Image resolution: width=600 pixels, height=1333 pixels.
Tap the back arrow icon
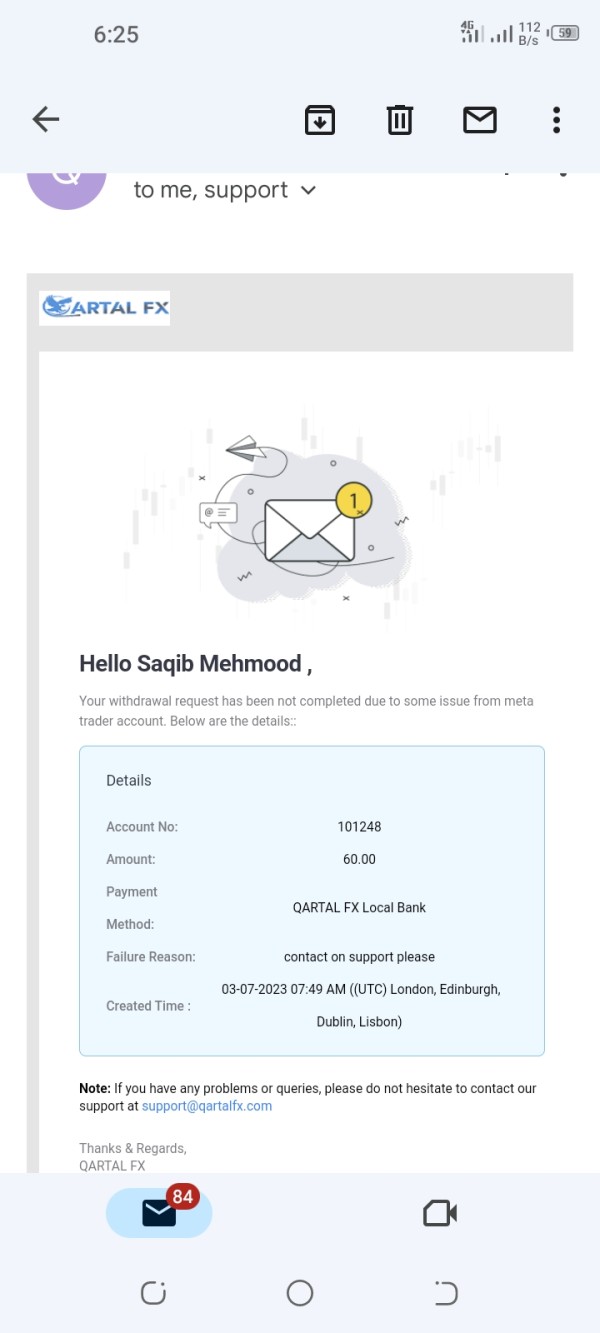[46, 120]
